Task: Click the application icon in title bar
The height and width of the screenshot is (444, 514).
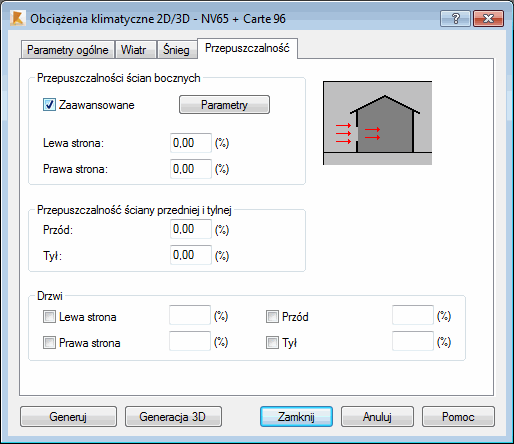Action: 17,18
